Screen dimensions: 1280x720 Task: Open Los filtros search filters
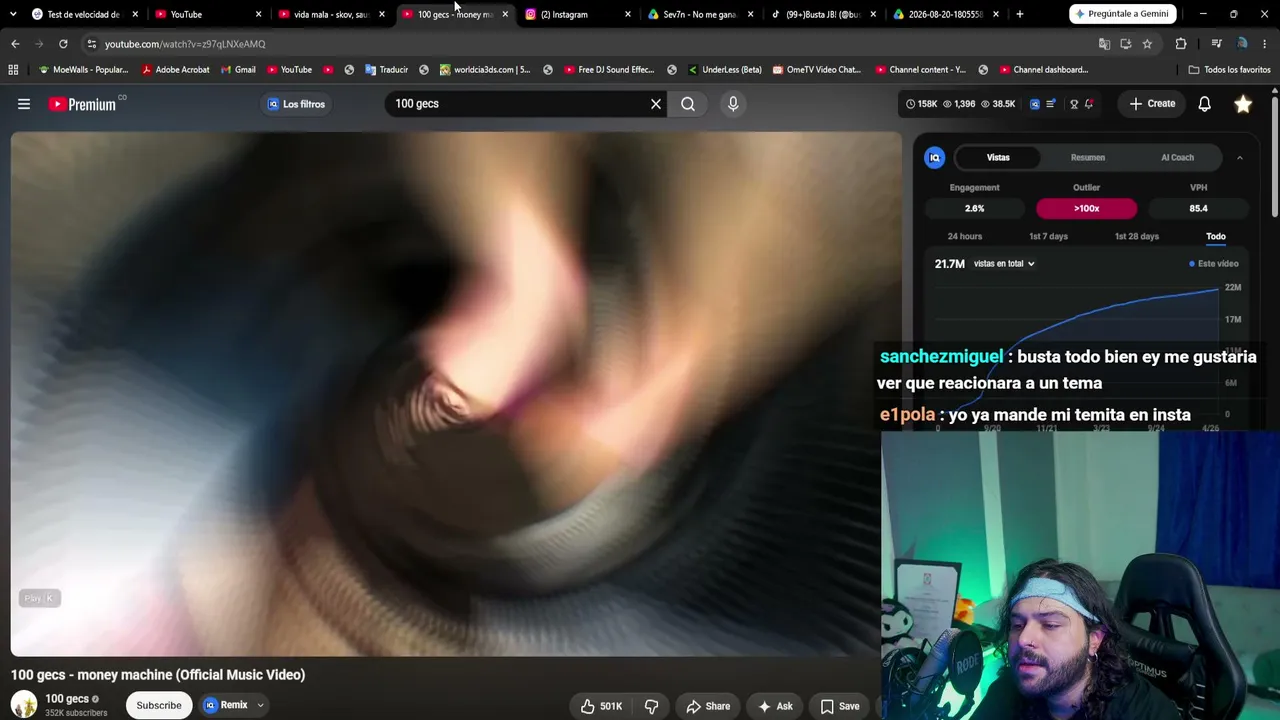click(x=296, y=104)
